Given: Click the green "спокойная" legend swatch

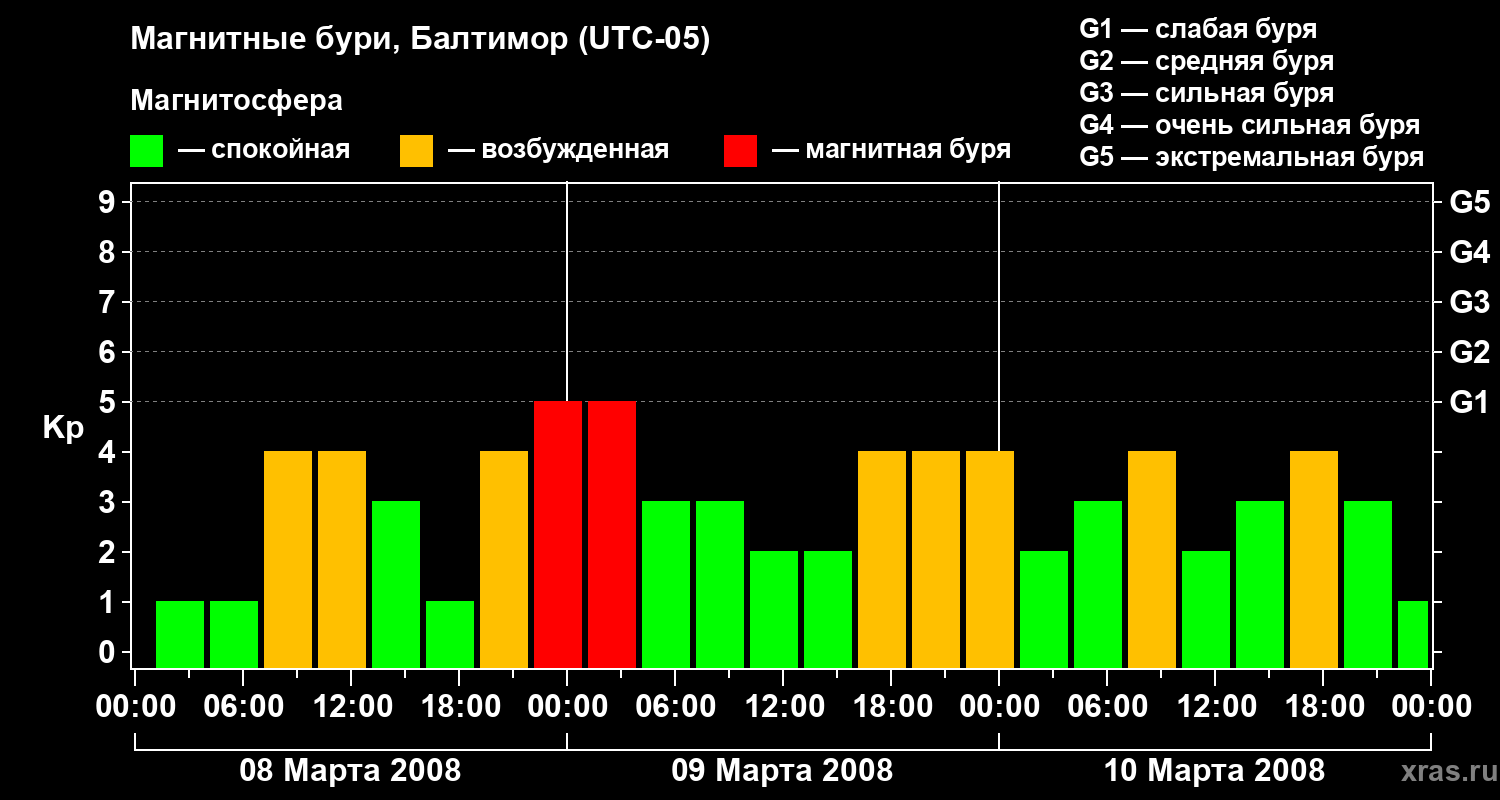Looking at the screenshot, I should tap(146, 151).
